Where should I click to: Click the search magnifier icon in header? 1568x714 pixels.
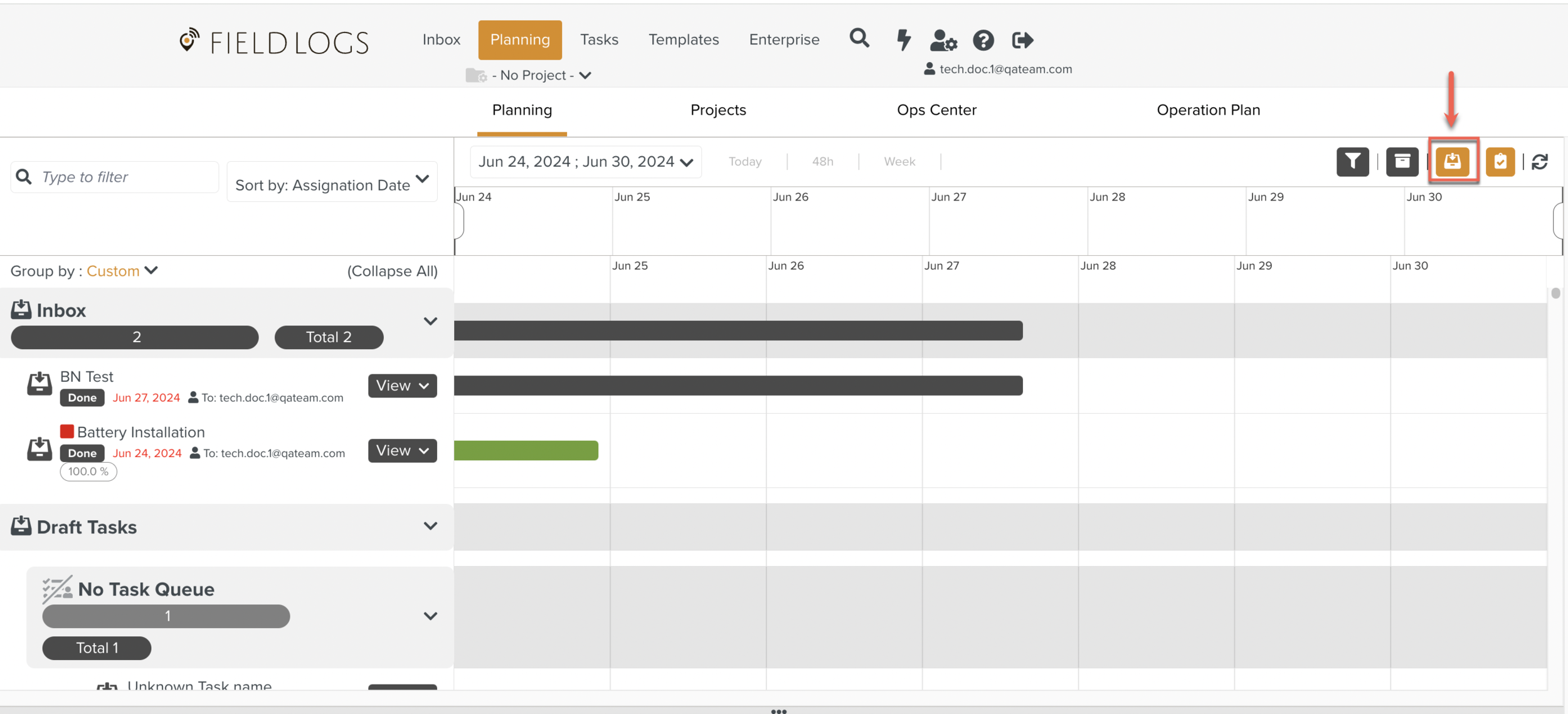859,39
